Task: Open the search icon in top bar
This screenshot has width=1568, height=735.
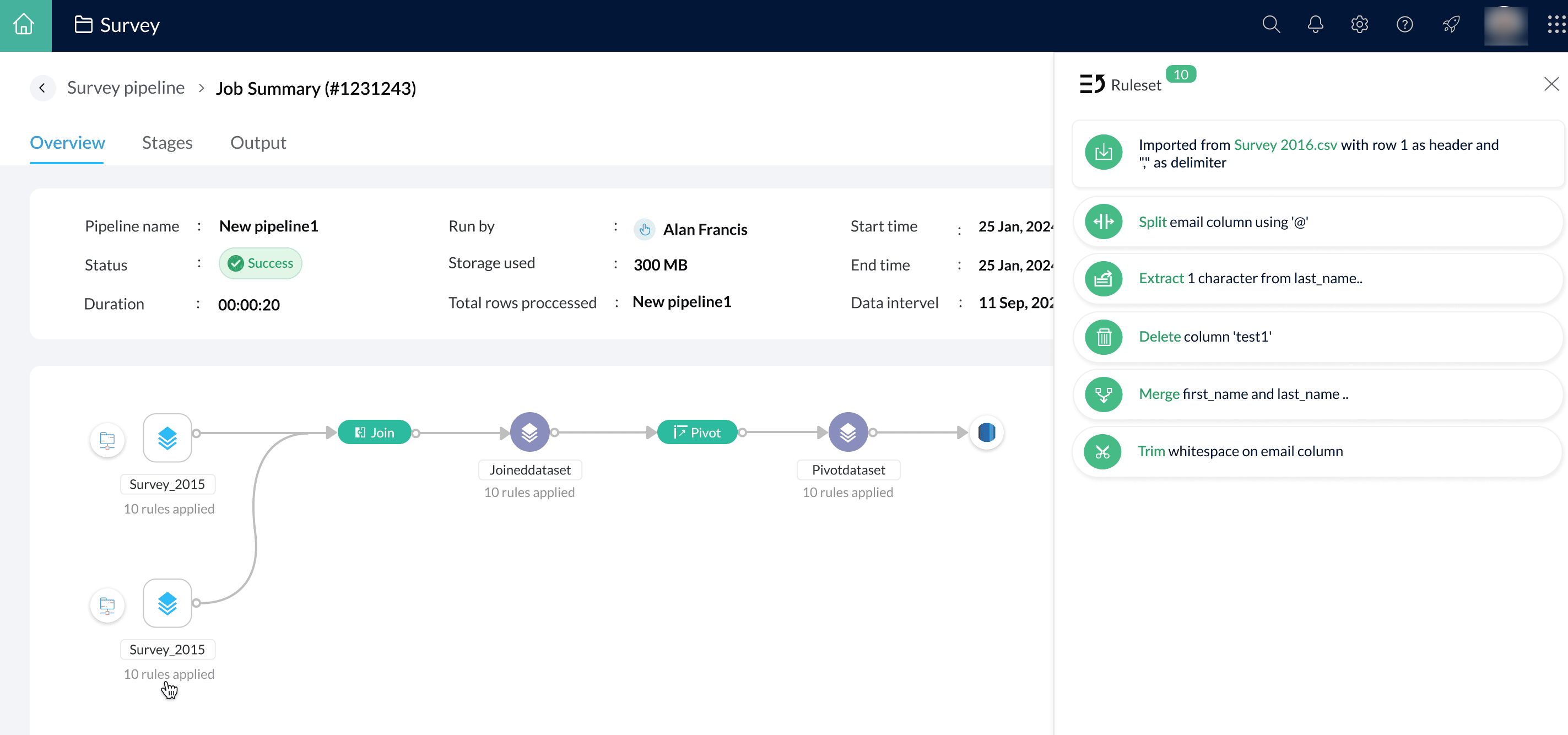Action: click(x=1271, y=25)
